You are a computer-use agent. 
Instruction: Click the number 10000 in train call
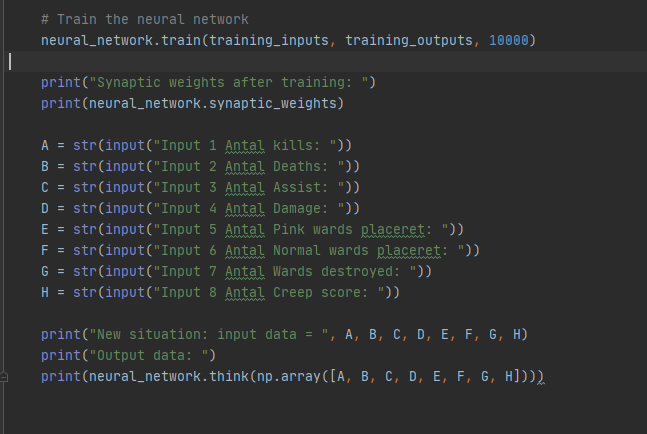[x=509, y=41]
